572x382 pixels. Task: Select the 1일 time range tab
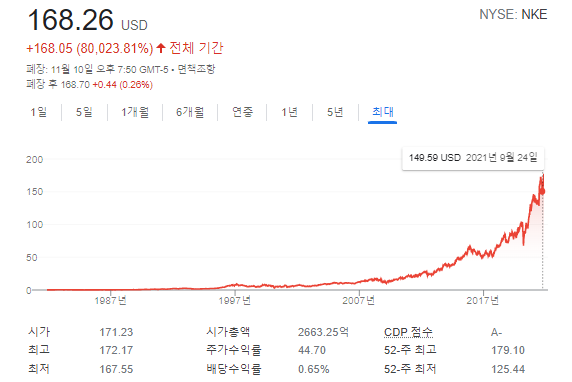[x=39, y=112]
